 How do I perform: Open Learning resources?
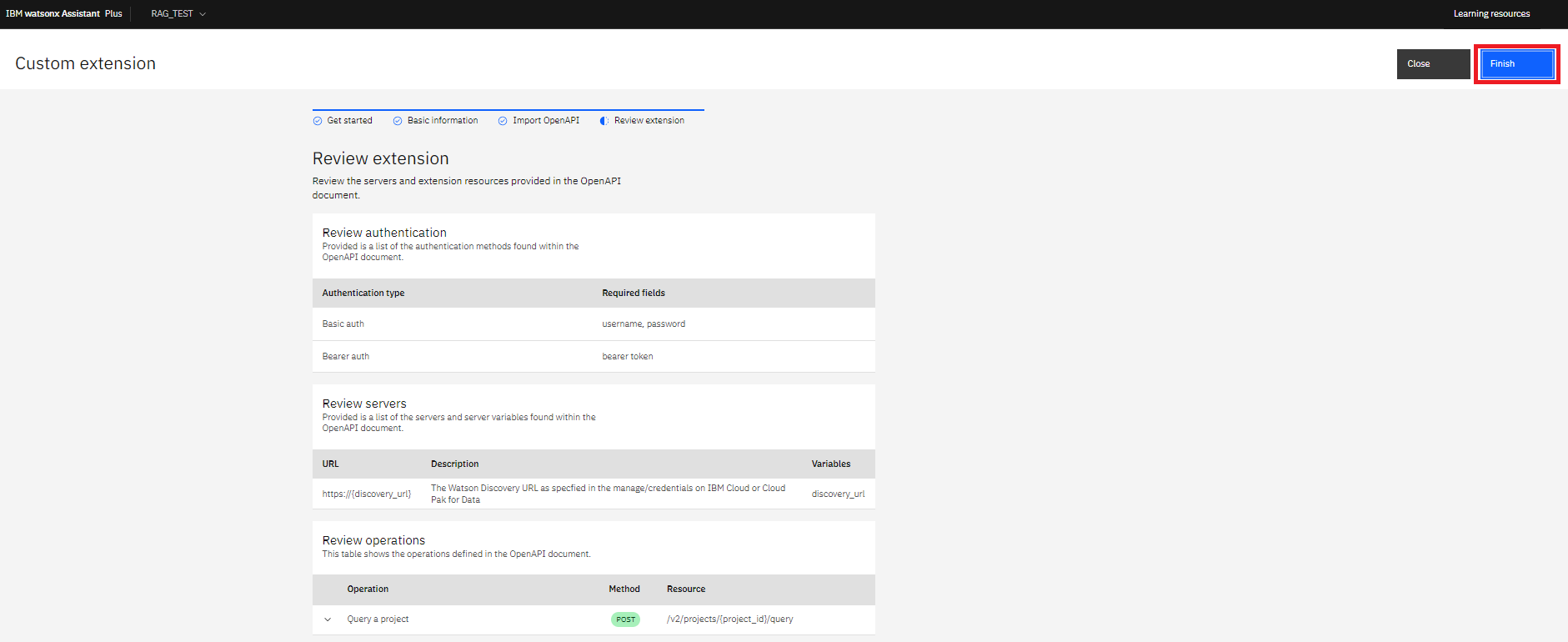(x=1491, y=14)
